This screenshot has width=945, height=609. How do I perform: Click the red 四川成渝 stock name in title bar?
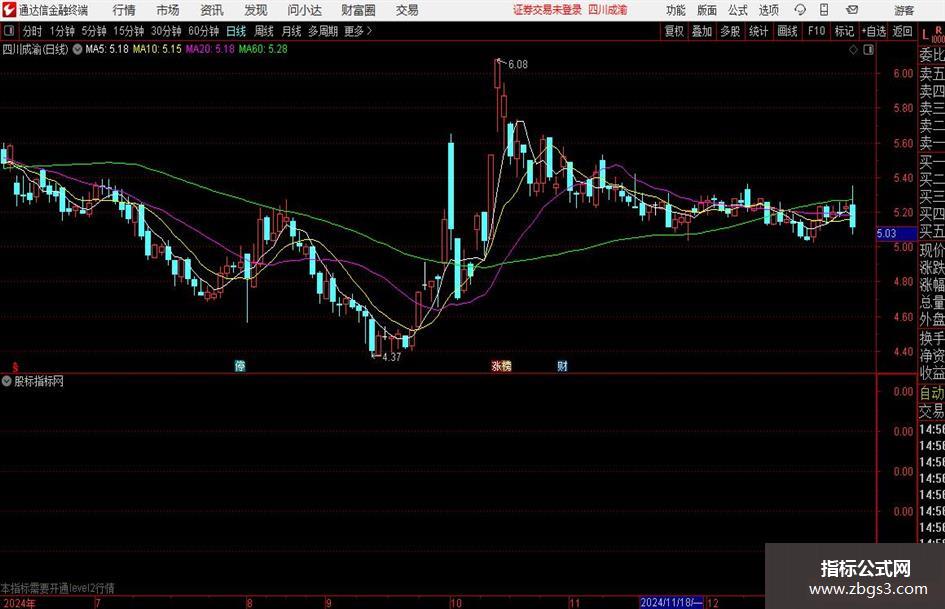click(x=608, y=10)
